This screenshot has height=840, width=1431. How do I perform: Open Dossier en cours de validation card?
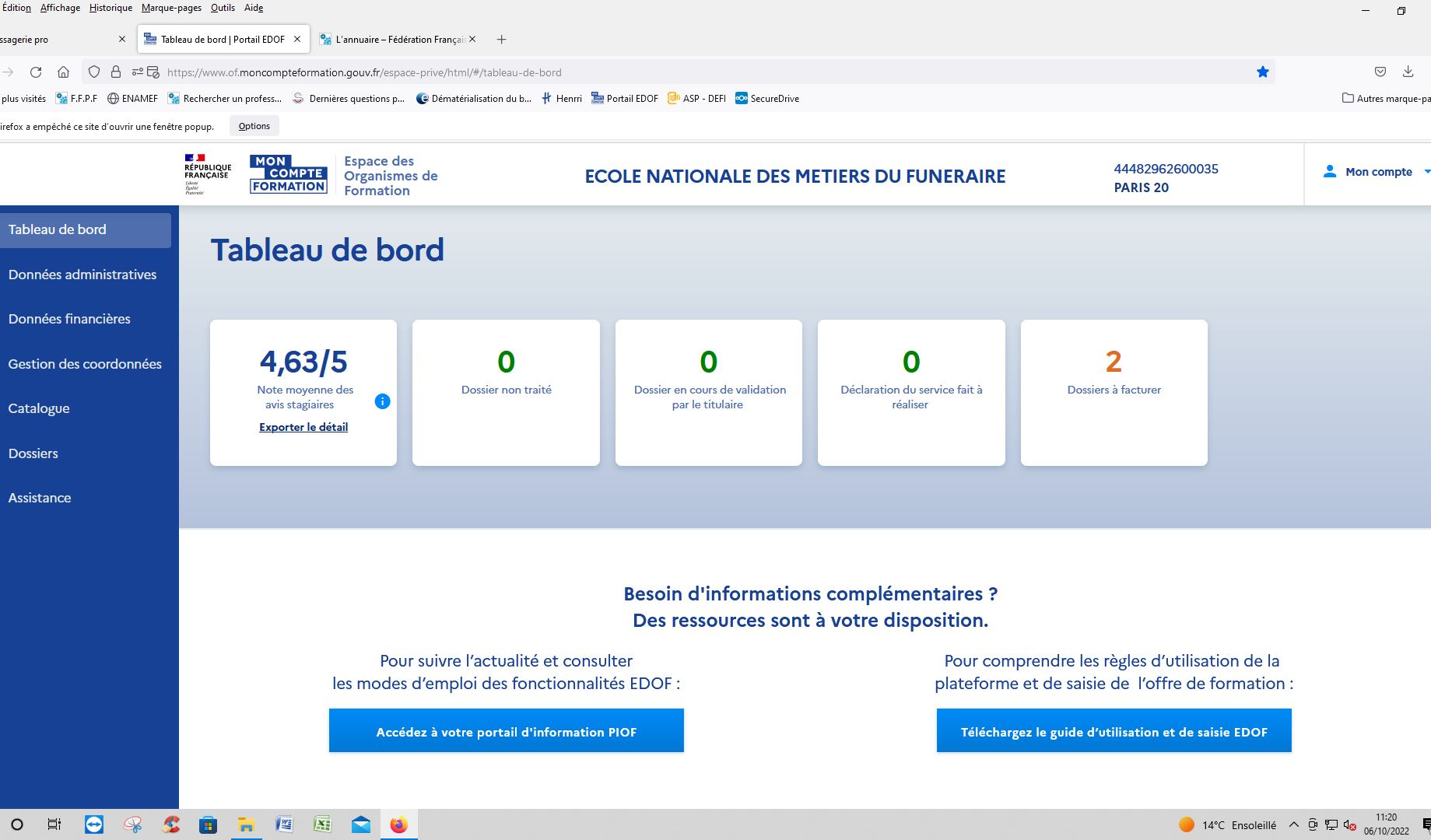click(709, 393)
